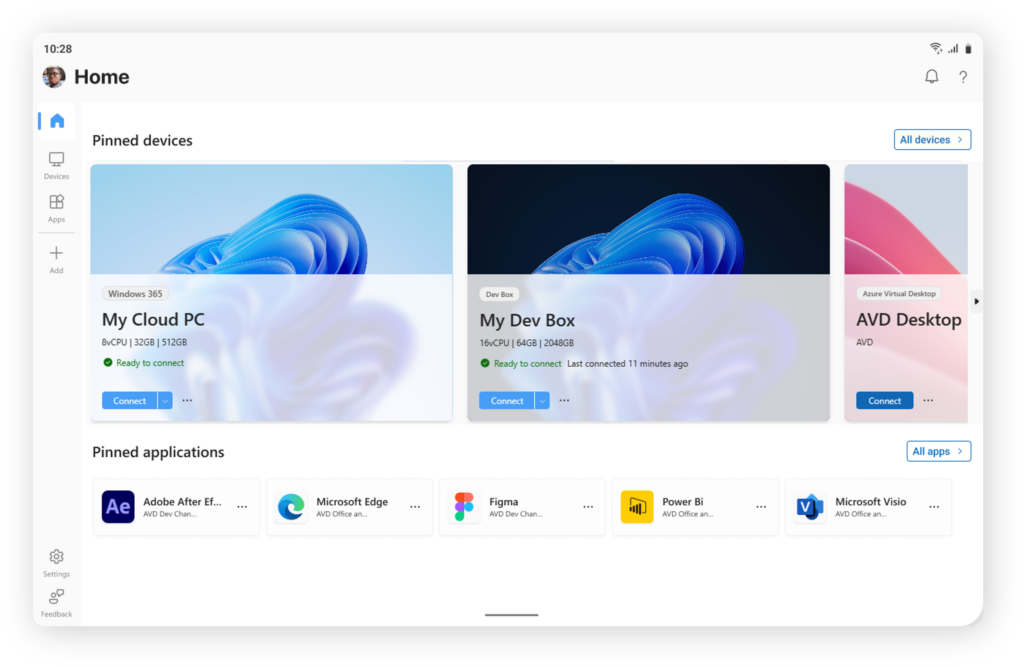
Task: Click the My Cloud PC wallpaper thumbnail
Action: click(271, 220)
